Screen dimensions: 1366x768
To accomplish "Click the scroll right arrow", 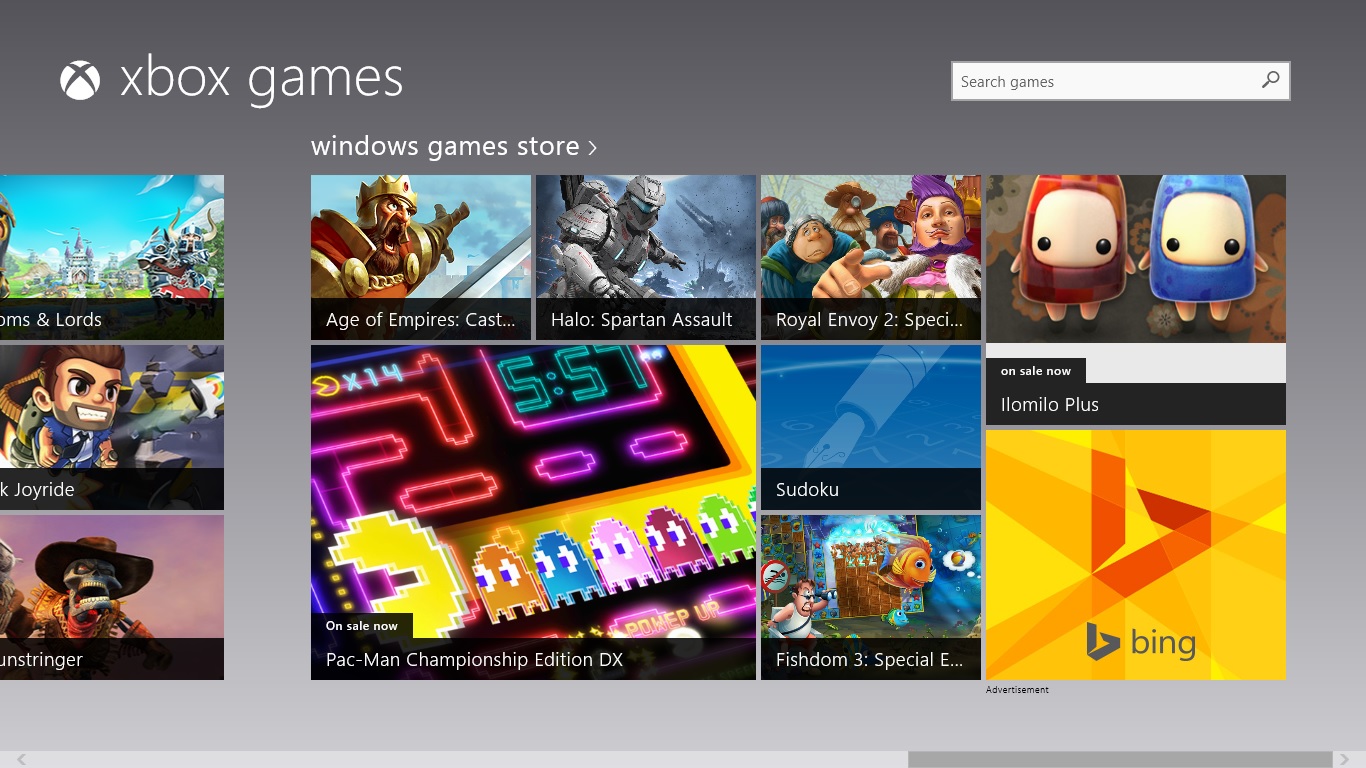I will tap(1344, 760).
